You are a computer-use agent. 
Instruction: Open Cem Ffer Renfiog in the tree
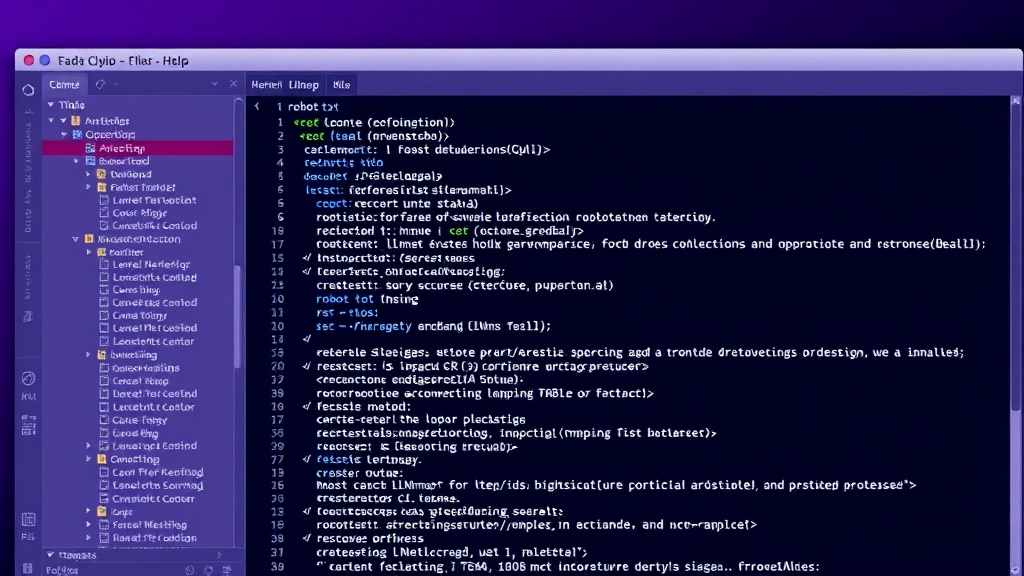coord(157,472)
